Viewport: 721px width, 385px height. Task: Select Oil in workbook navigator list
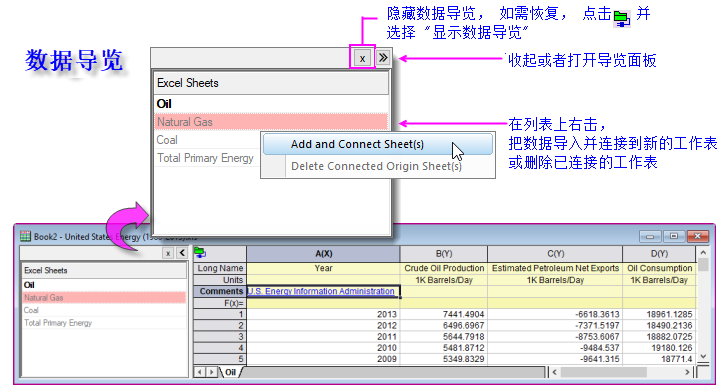[x=104, y=285]
